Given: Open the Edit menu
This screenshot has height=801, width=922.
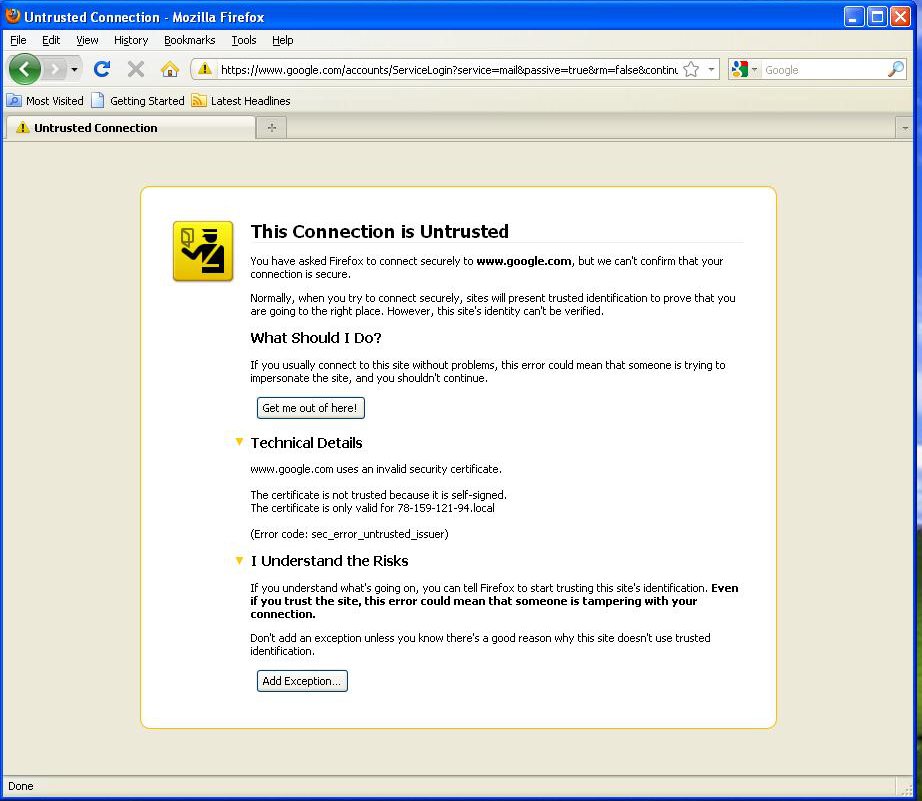Looking at the screenshot, I should click(x=51, y=40).
